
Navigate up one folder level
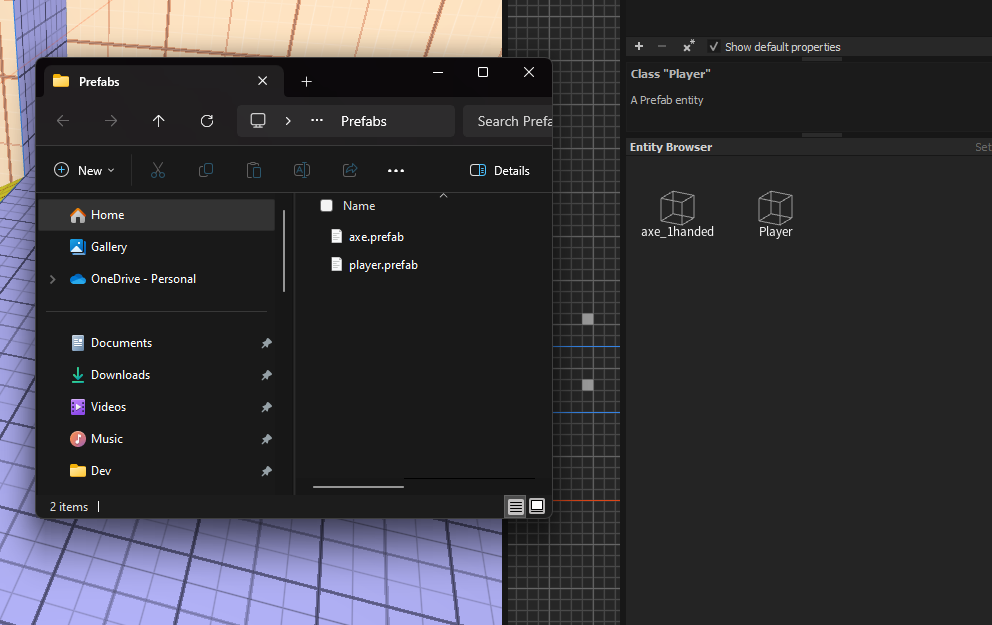[x=158, y=120]
